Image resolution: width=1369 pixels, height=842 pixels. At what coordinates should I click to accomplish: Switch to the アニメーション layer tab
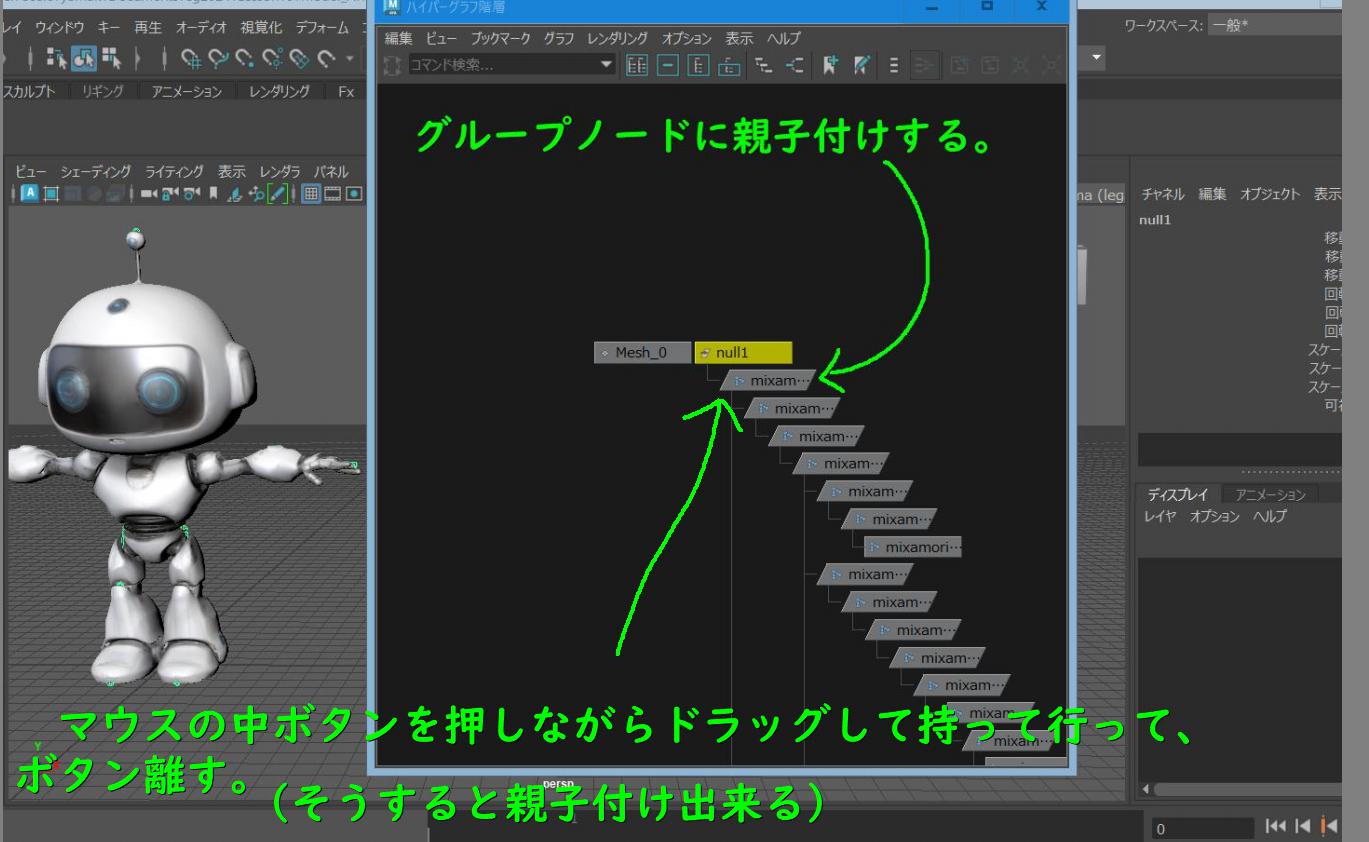pyautogui.click(x=1270, y=494)
